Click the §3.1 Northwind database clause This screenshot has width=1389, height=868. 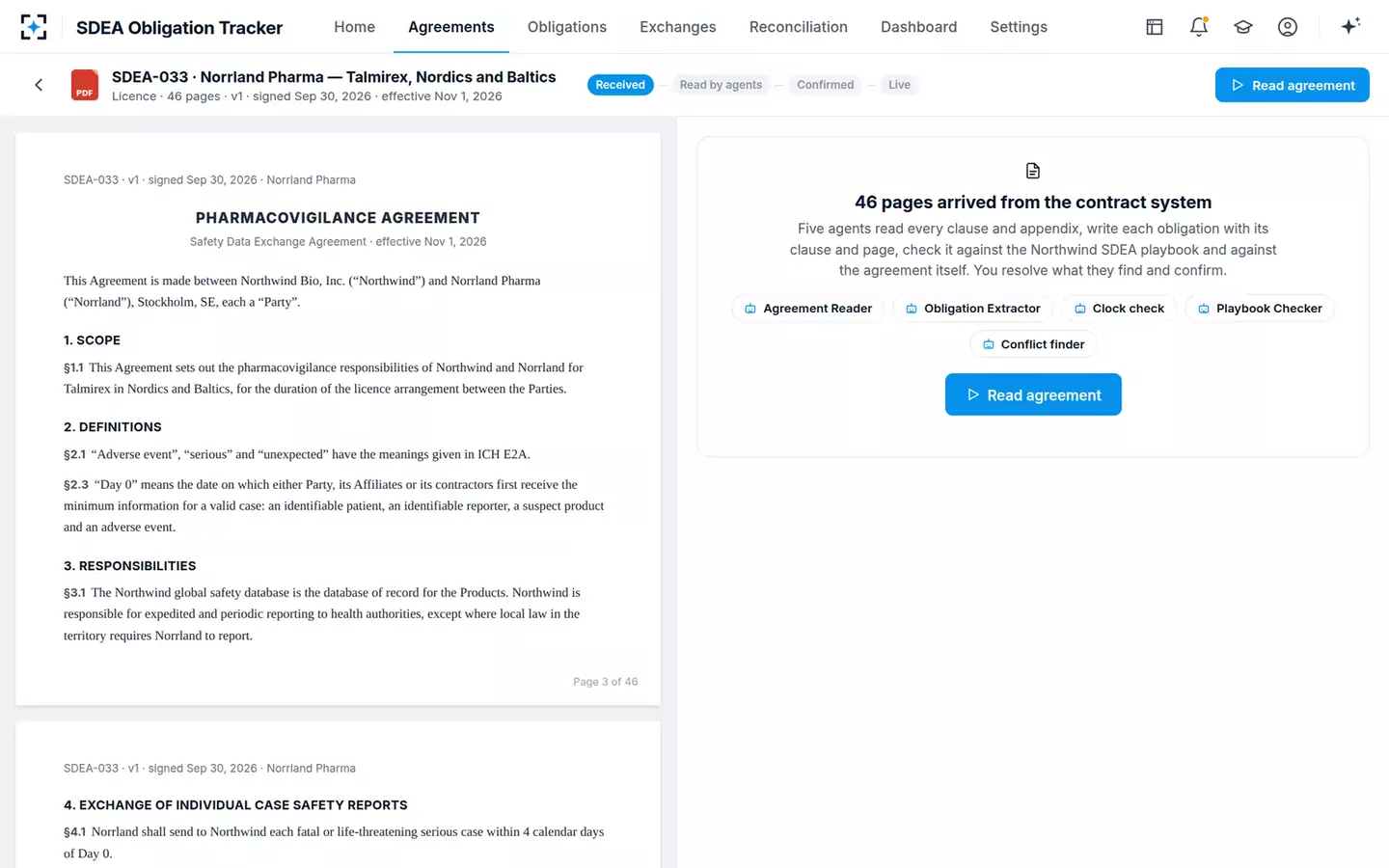[323, 613]
